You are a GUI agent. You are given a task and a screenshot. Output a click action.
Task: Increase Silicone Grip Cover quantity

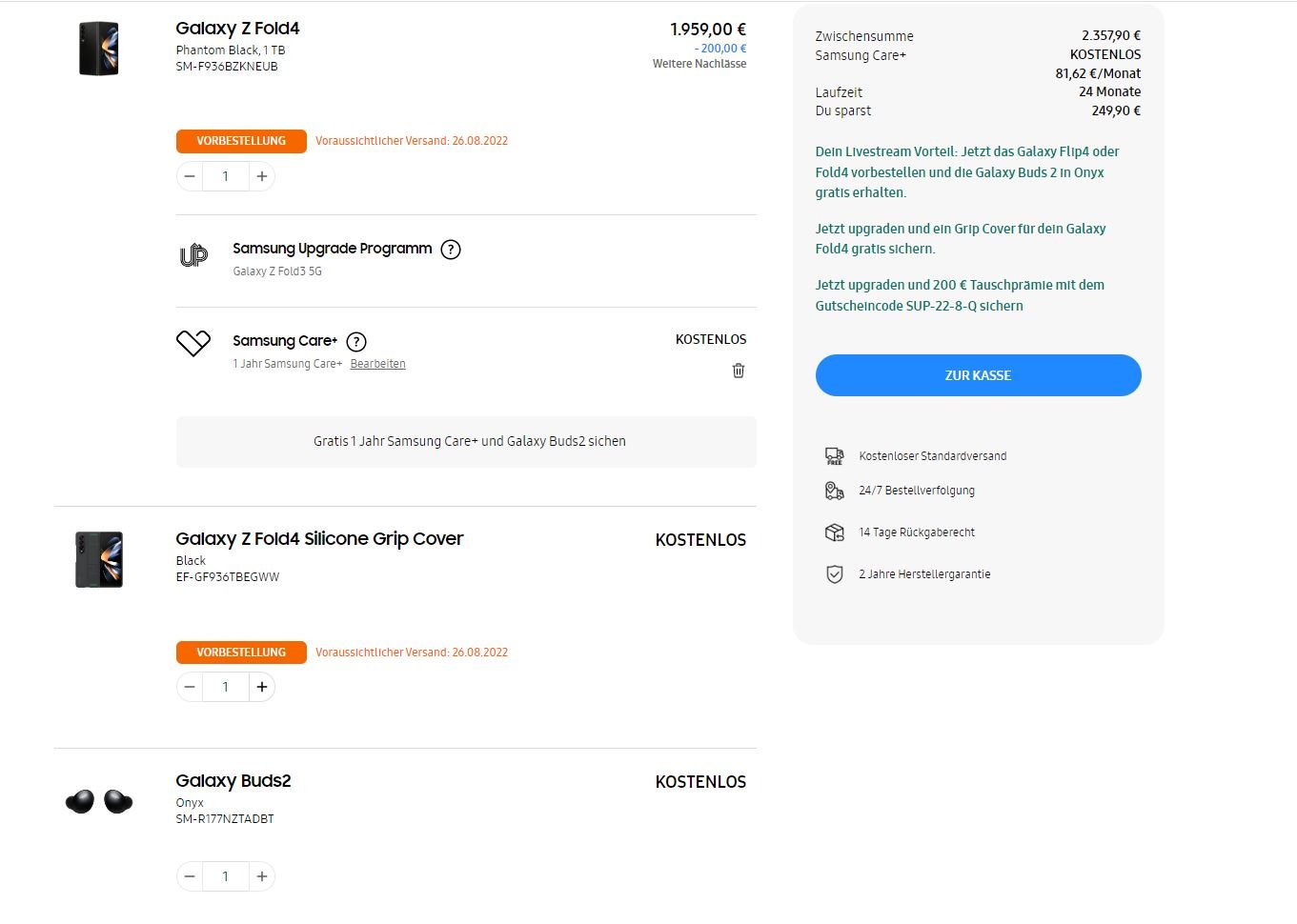262,687
